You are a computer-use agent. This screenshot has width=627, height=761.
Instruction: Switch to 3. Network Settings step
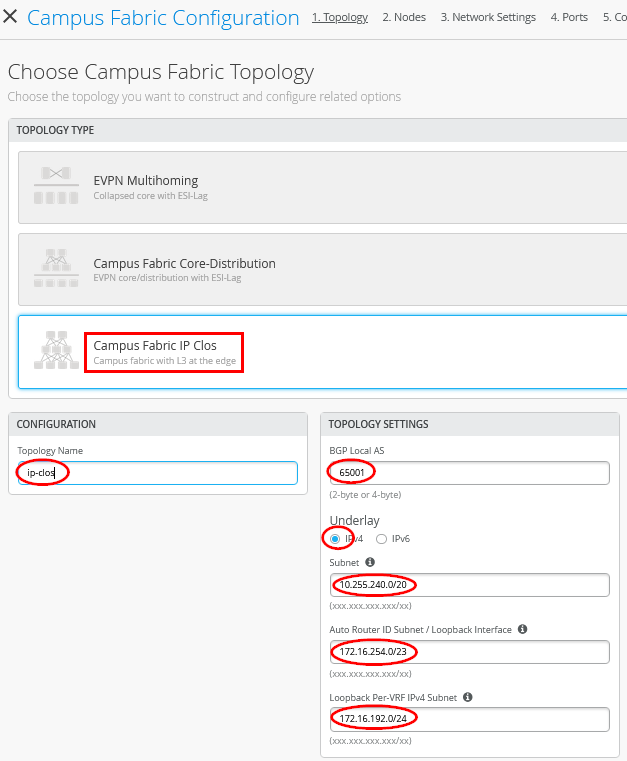[488, 17]
